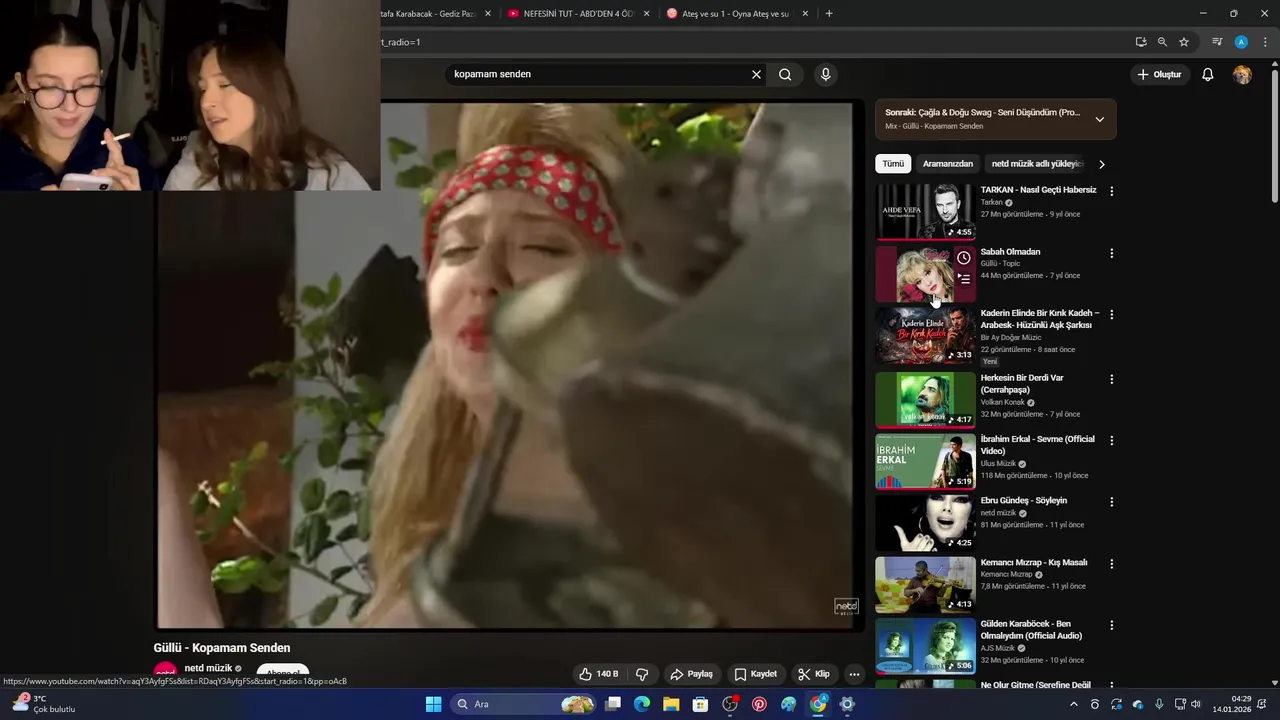
Task: Open a new browser tab with plus
Action: [829, 14]
